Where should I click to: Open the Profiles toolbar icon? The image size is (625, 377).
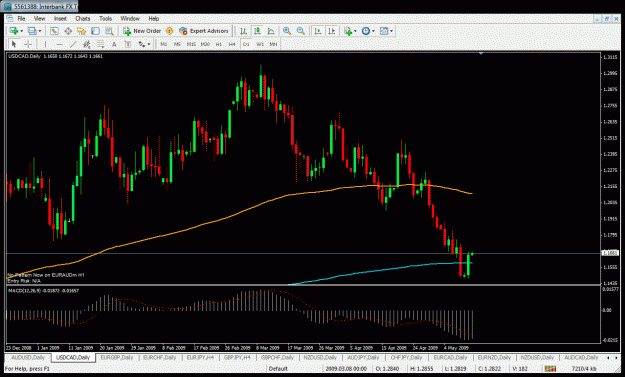click(32, 31)
